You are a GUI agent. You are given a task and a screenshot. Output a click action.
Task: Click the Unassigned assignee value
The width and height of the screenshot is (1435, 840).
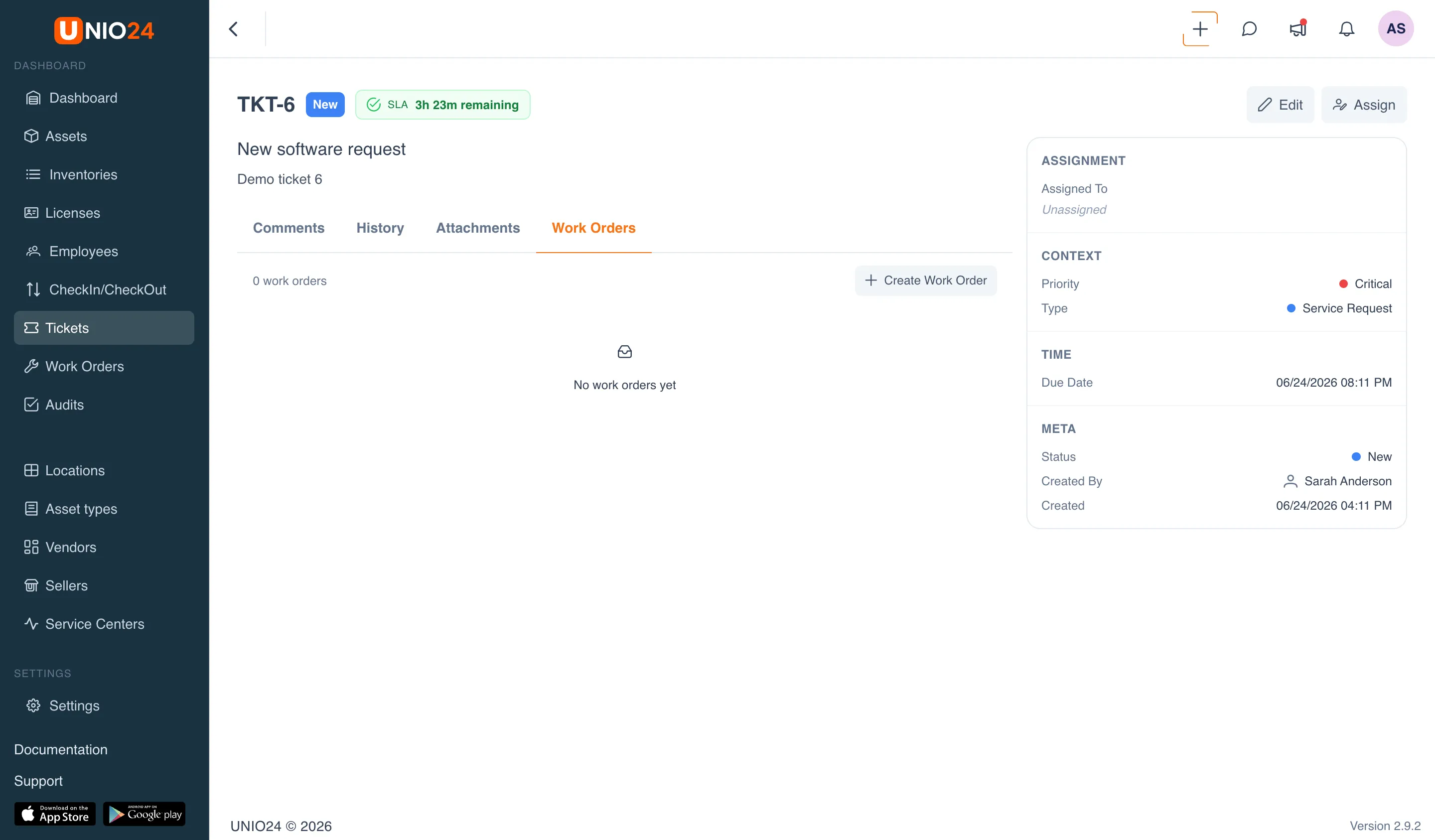point(1074,210)
